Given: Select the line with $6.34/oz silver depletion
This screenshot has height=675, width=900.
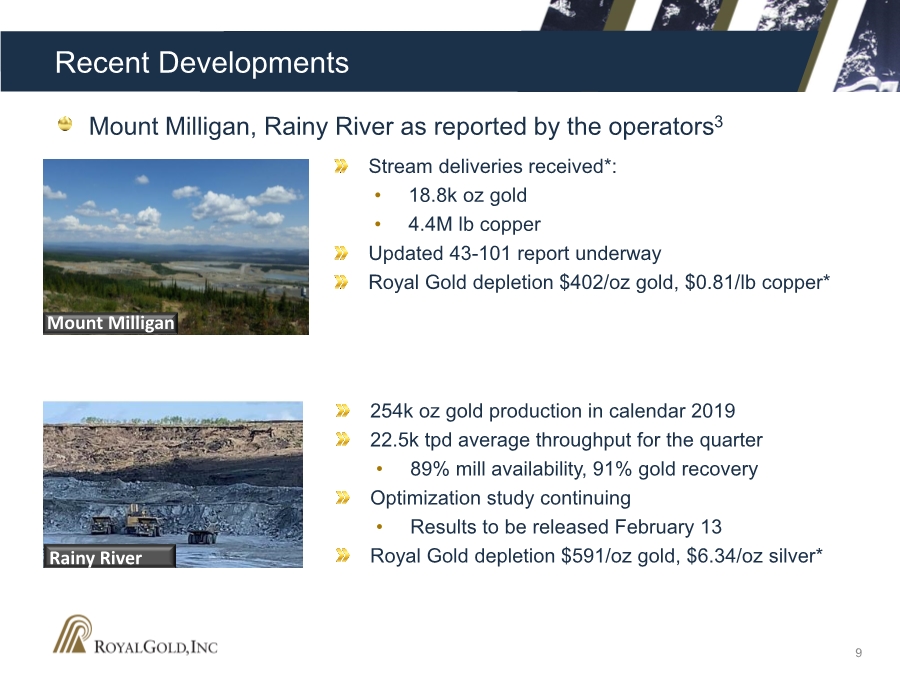Looking at the screenshot, I should point(596,556).
